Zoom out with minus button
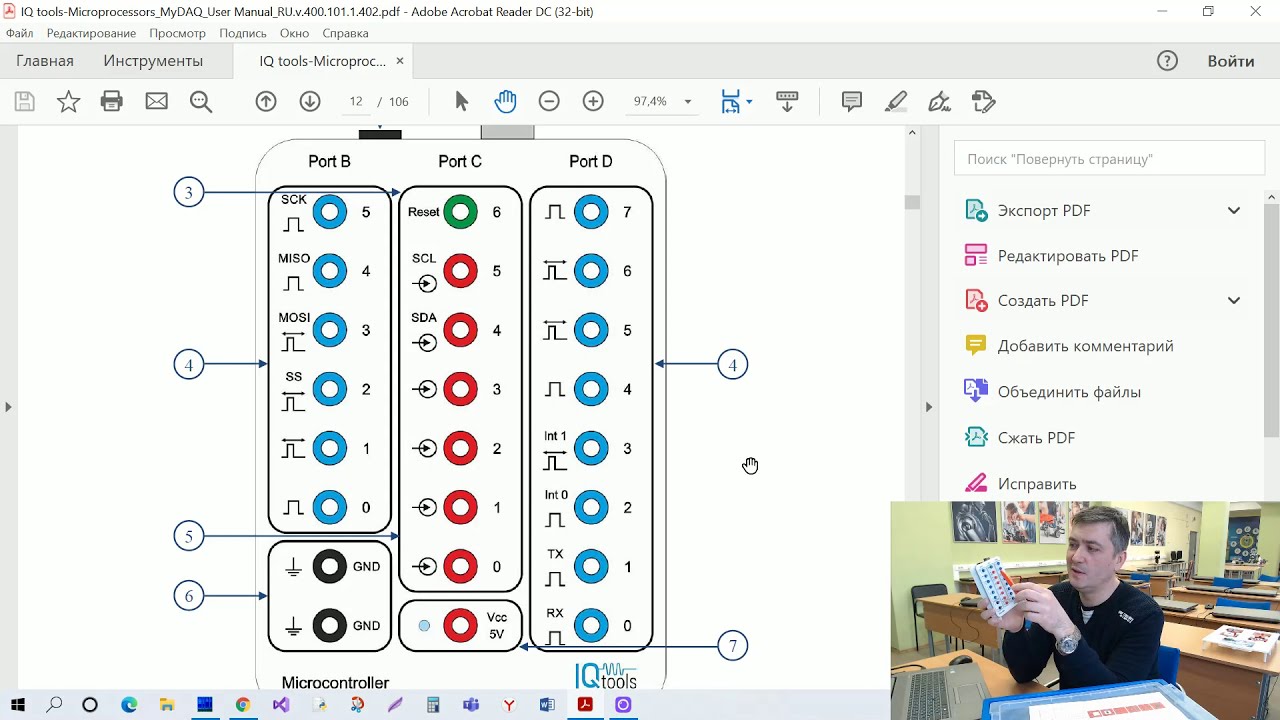 [549, 101]
